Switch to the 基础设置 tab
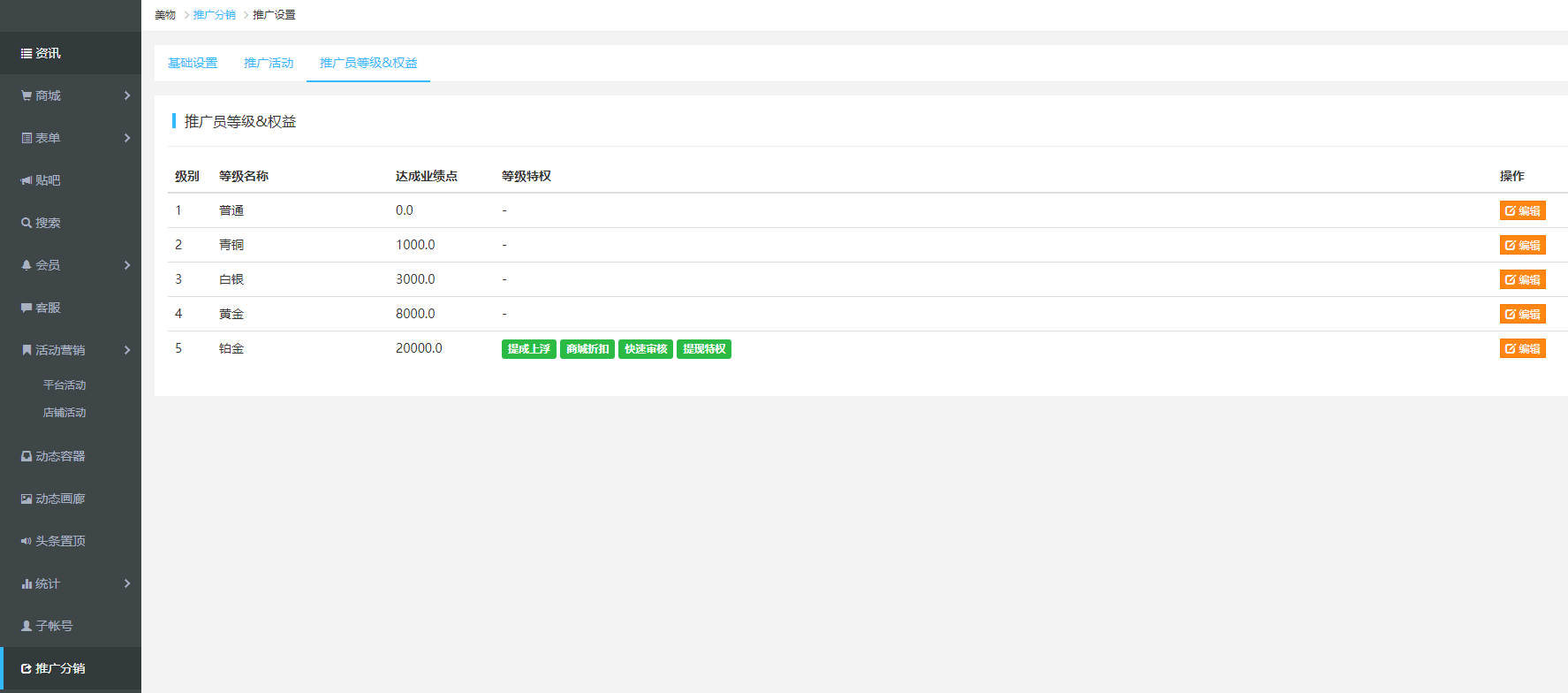Screen dimensions: 1568x693 pos(193,63)
